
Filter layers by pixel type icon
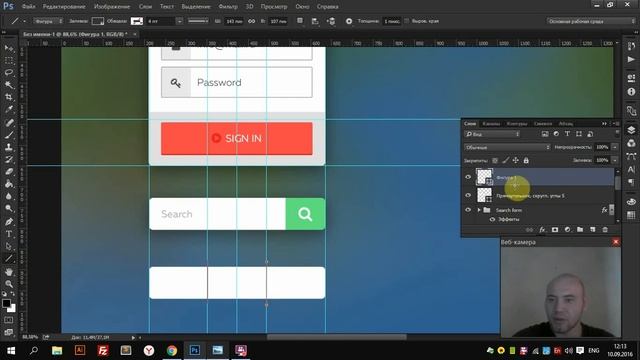(x=545, y=134)
